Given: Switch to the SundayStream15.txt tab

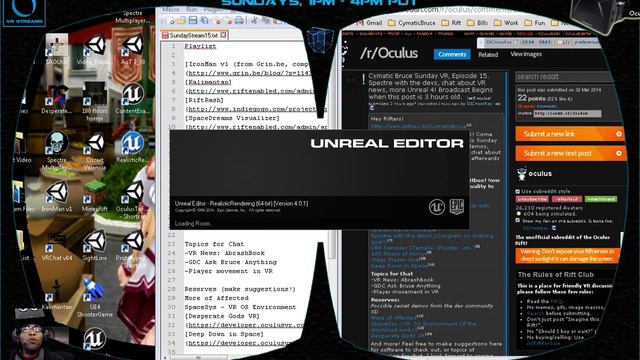Looking at the screenshot, I should click(194, 35).
